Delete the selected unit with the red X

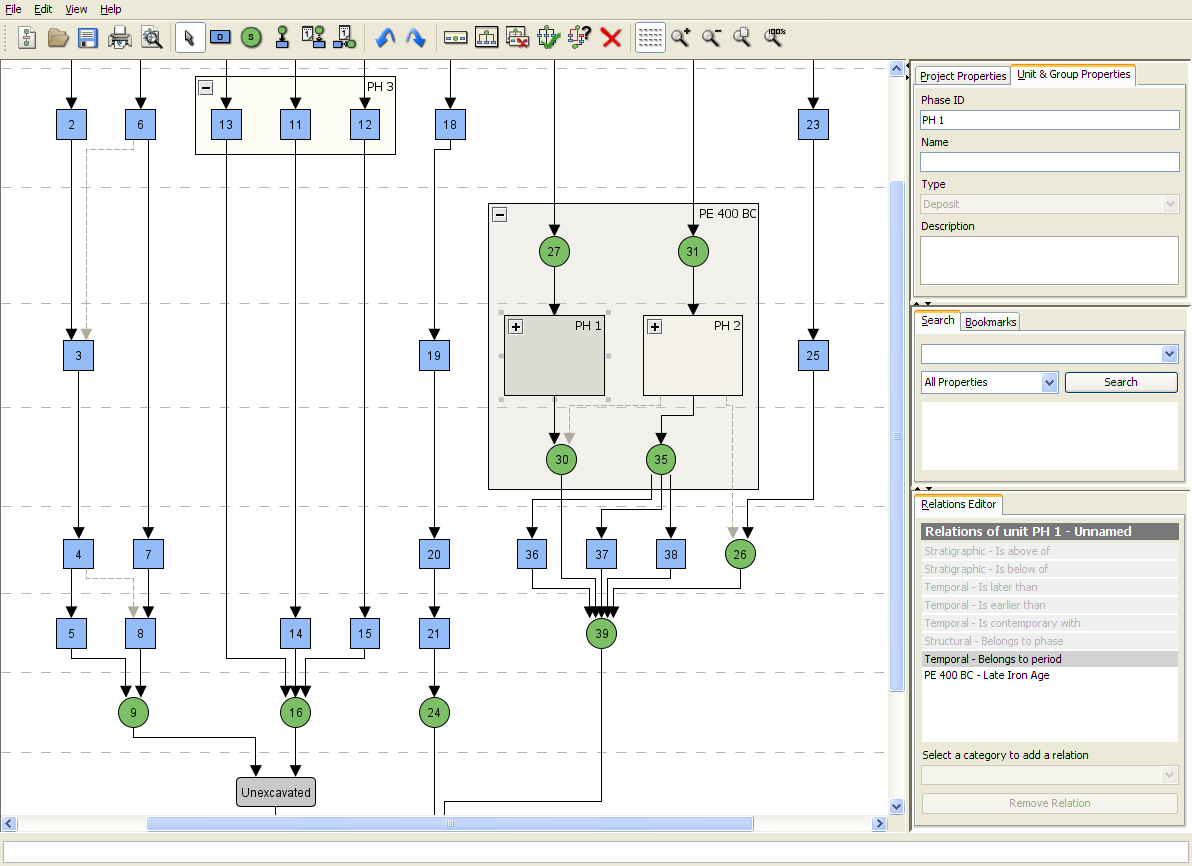click(x=611, y=37)
